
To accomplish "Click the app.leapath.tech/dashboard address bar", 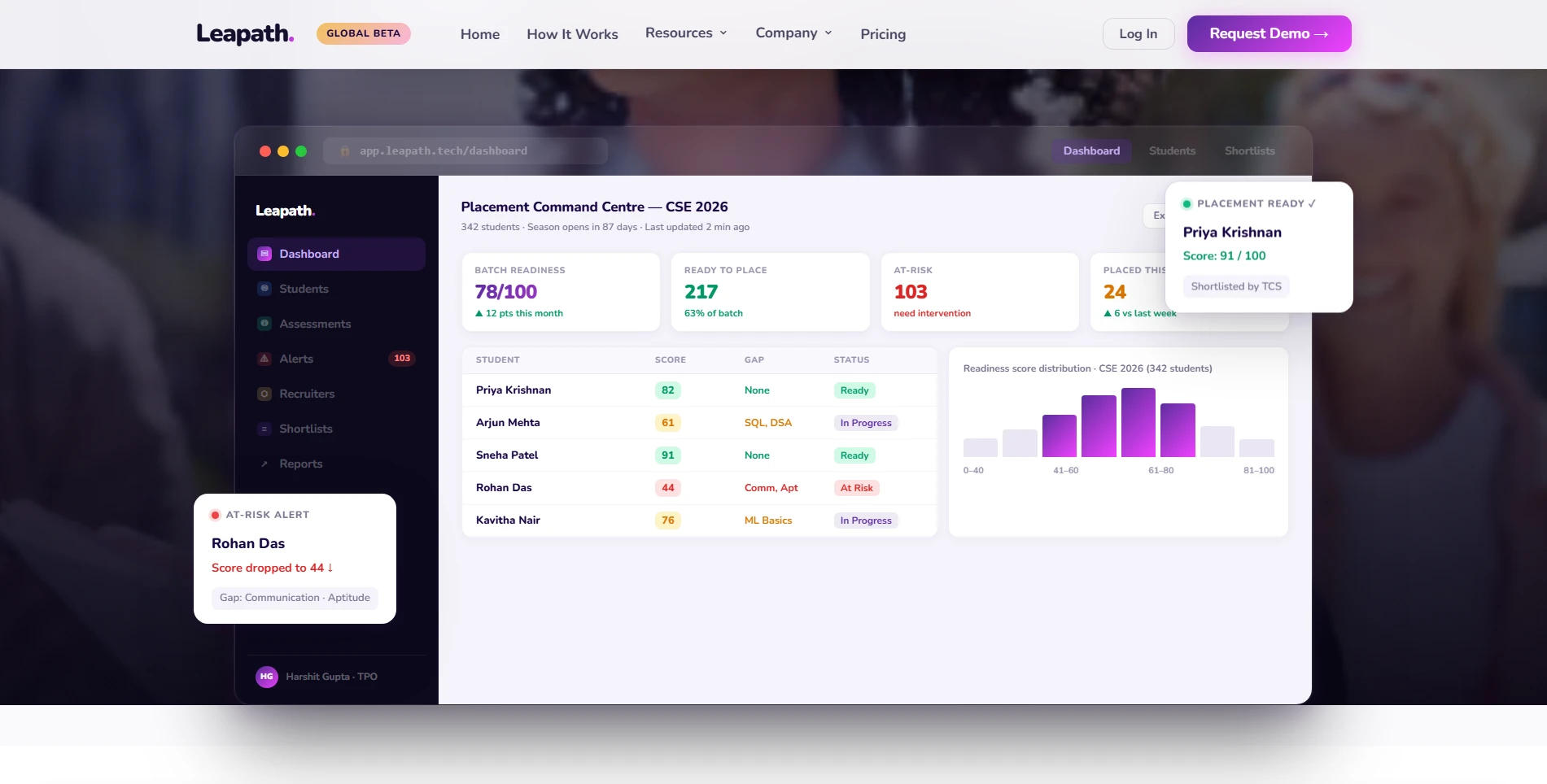I will [465, 150].
